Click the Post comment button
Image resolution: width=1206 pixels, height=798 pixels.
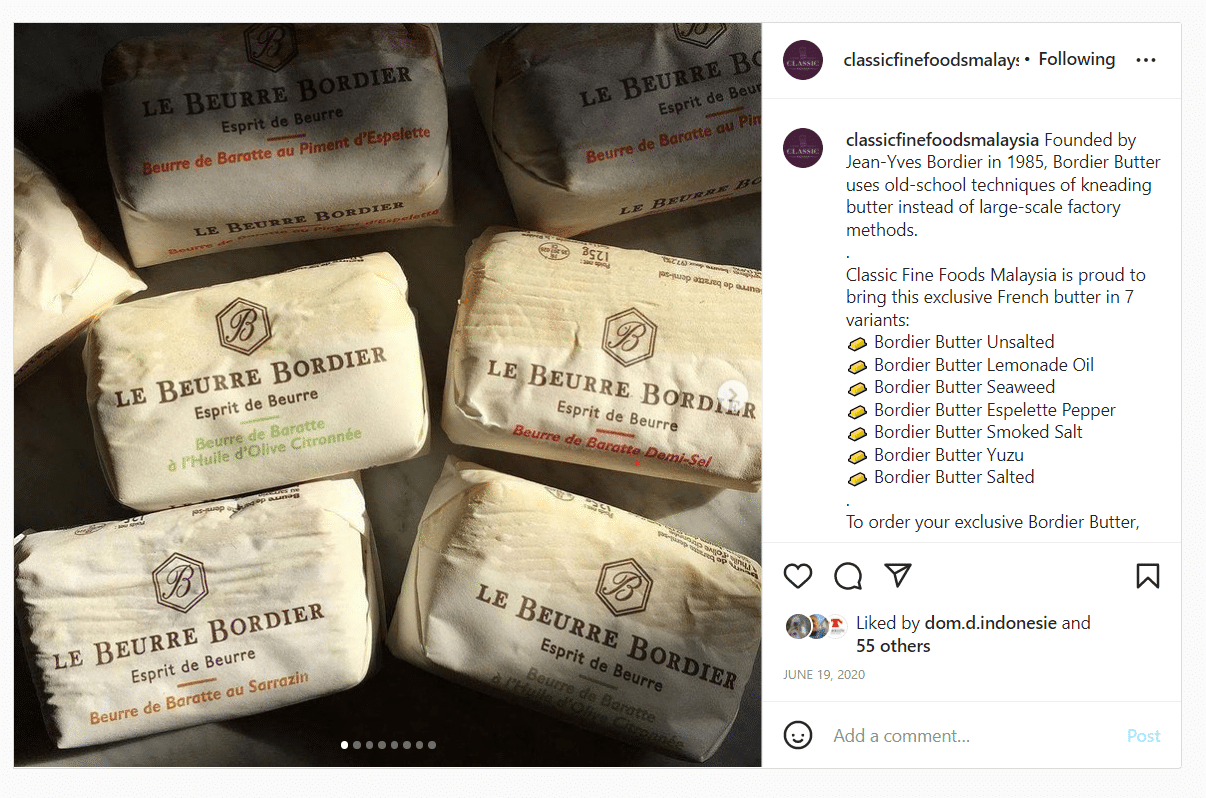click(1143, 736)
